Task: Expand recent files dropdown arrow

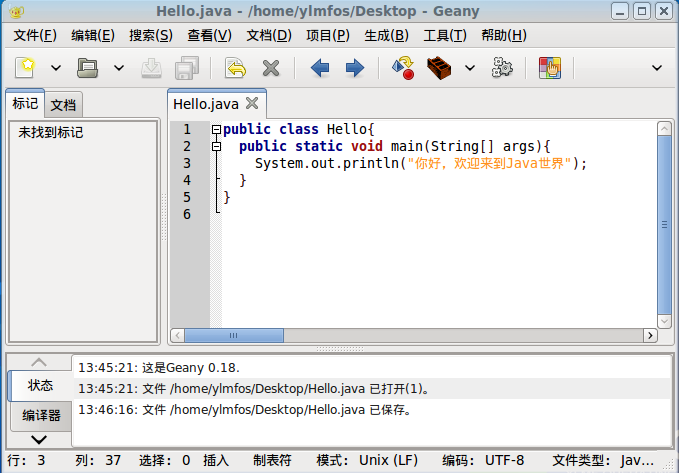Action: (119, 68)
